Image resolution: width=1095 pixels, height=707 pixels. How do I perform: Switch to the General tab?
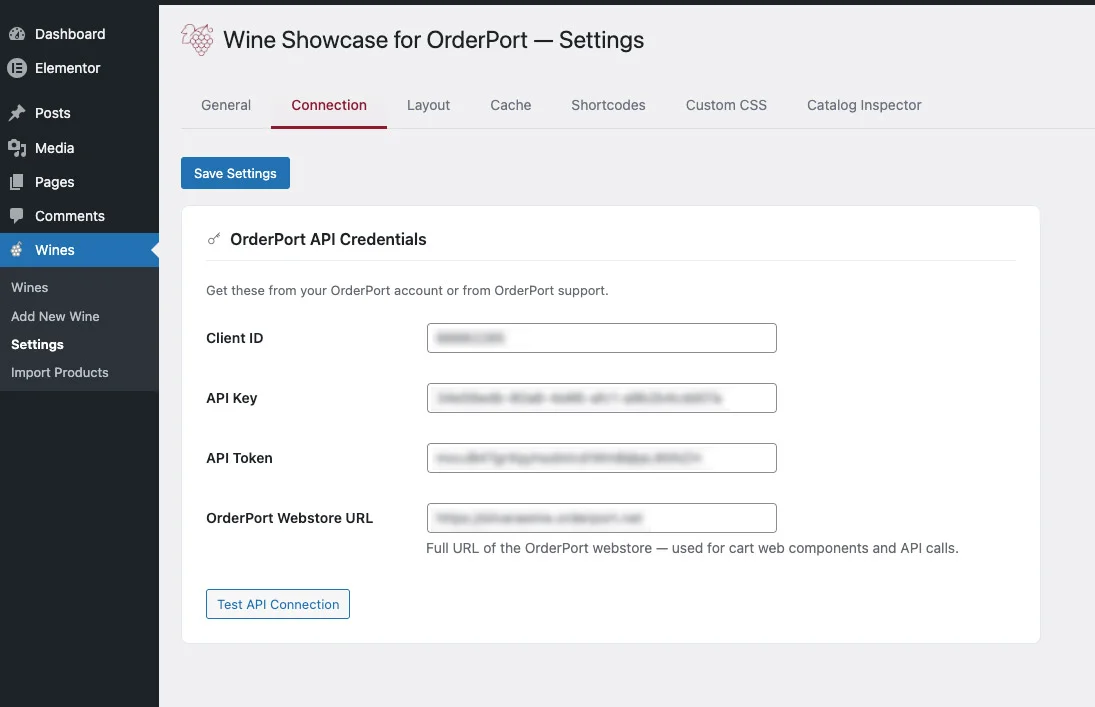226,105
